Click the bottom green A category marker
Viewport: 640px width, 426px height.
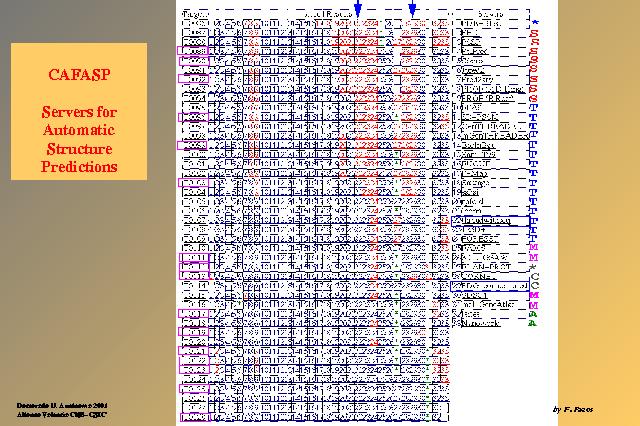click(534, 322)
